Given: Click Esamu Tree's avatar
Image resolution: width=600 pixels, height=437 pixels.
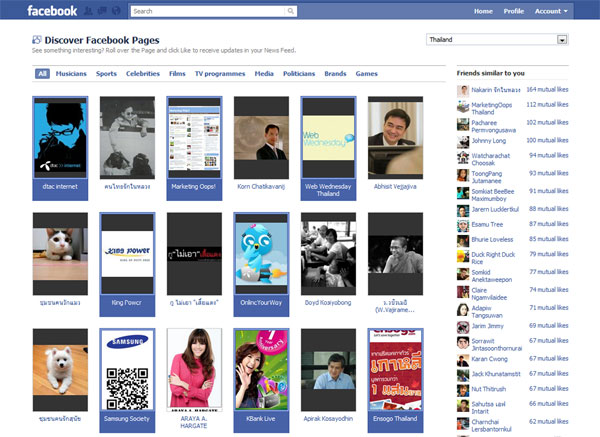Looking at the screenshot, I should (x=463, y=226).
